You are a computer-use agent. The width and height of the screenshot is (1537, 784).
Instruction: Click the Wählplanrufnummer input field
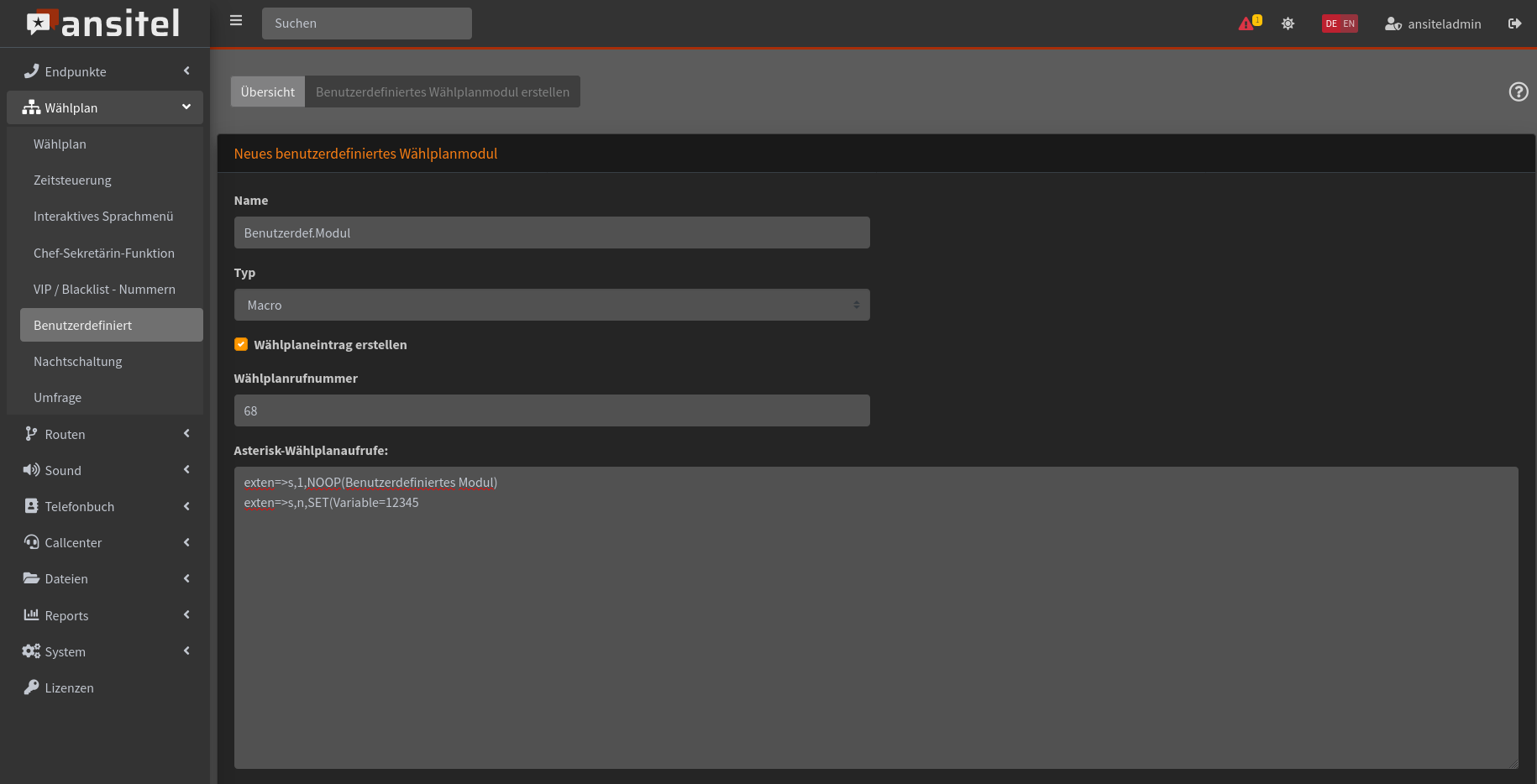point(551,410)
